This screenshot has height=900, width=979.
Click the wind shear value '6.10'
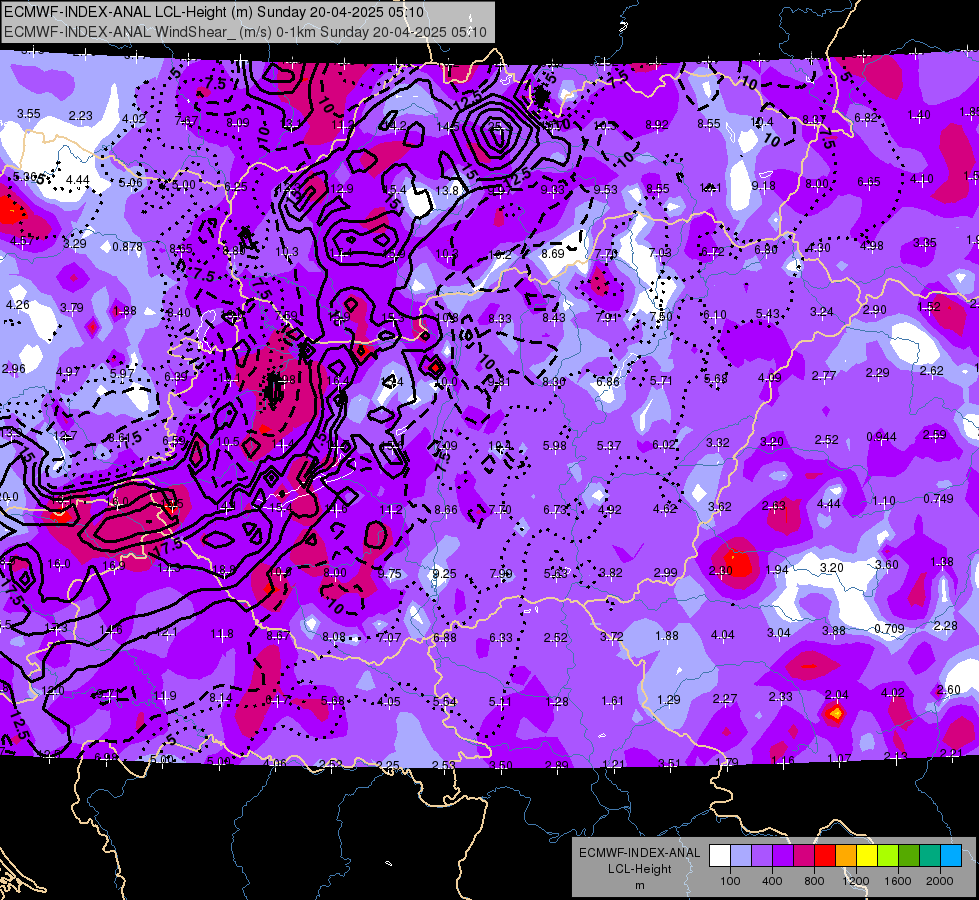pyautogui.click(x=714, y=314)
